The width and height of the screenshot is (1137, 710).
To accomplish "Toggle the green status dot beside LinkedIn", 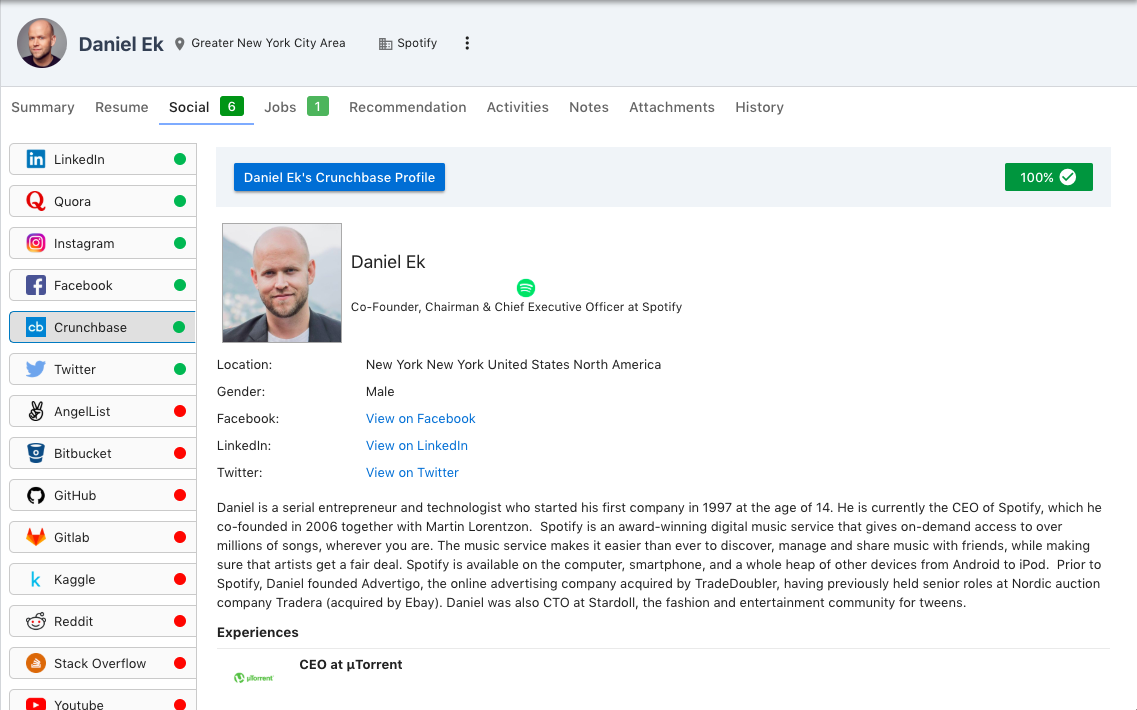I will tap(181, 159).
